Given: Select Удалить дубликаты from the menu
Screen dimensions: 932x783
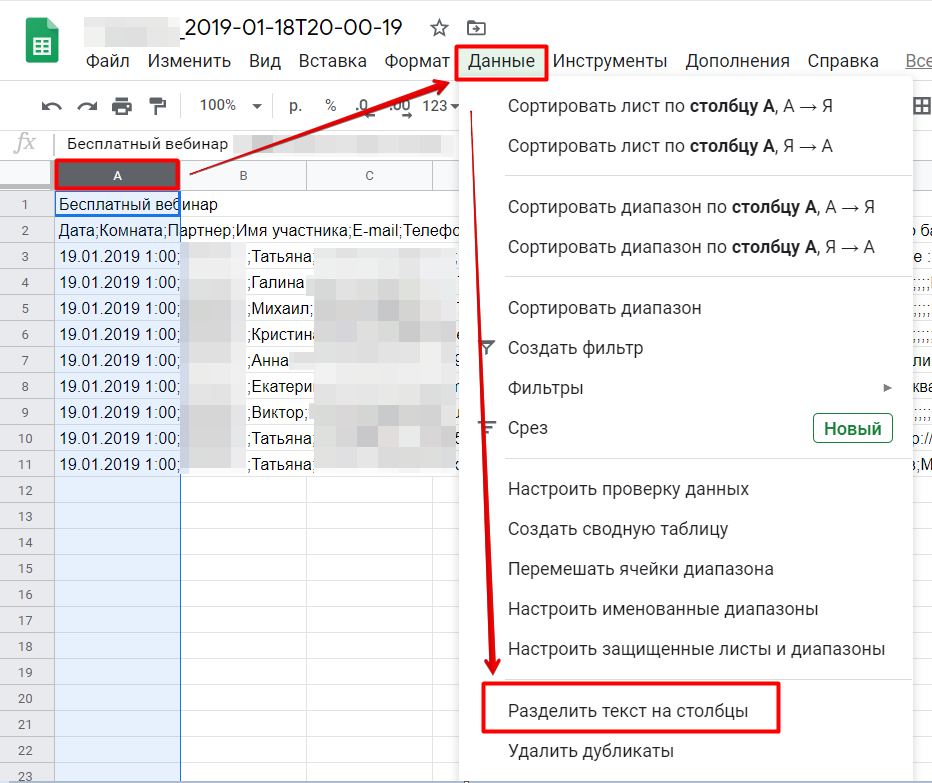Looking at the screenshot, I should tap(590, 751).
